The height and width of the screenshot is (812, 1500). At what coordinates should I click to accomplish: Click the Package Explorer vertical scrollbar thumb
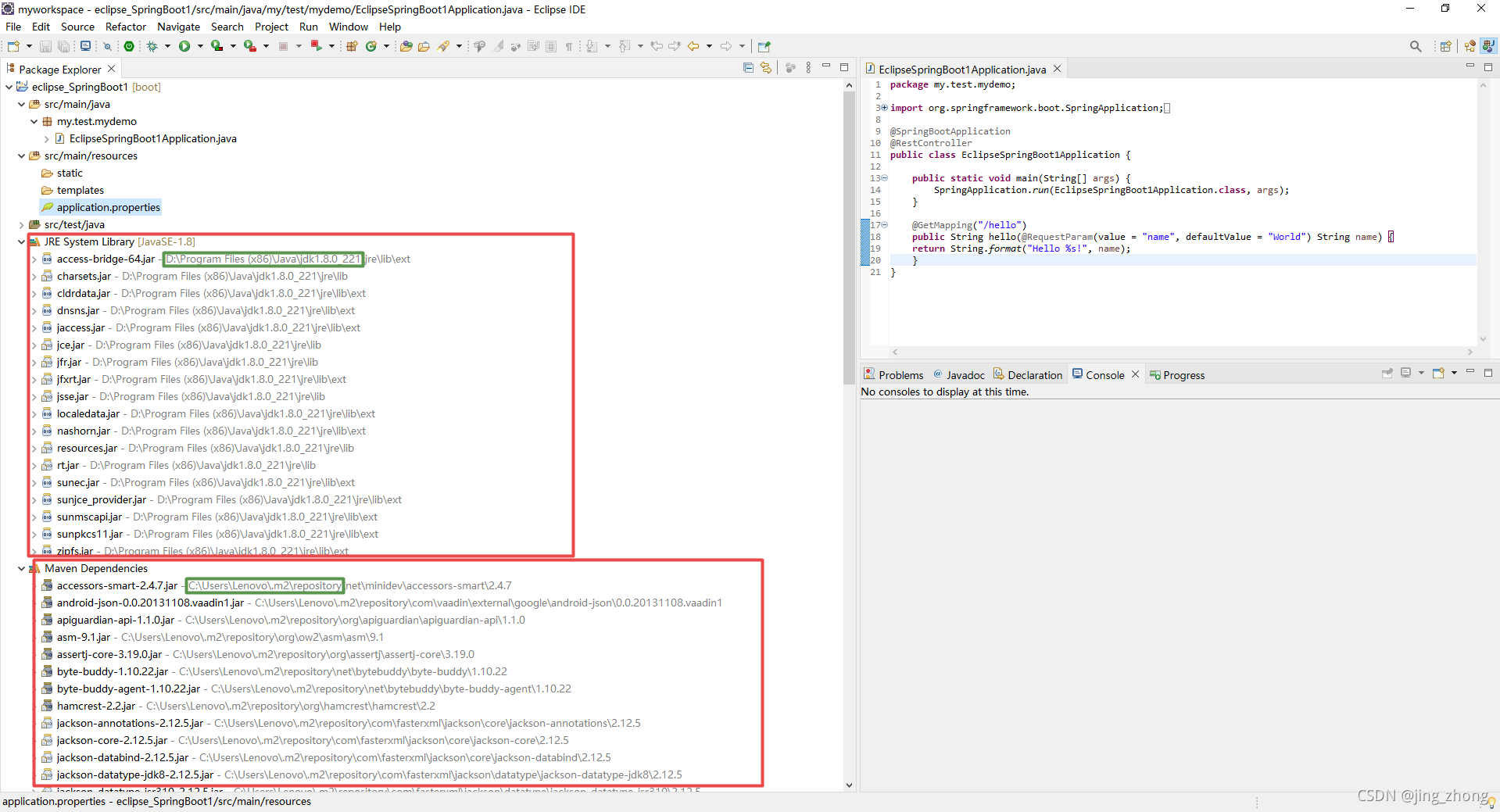point(850,238)
